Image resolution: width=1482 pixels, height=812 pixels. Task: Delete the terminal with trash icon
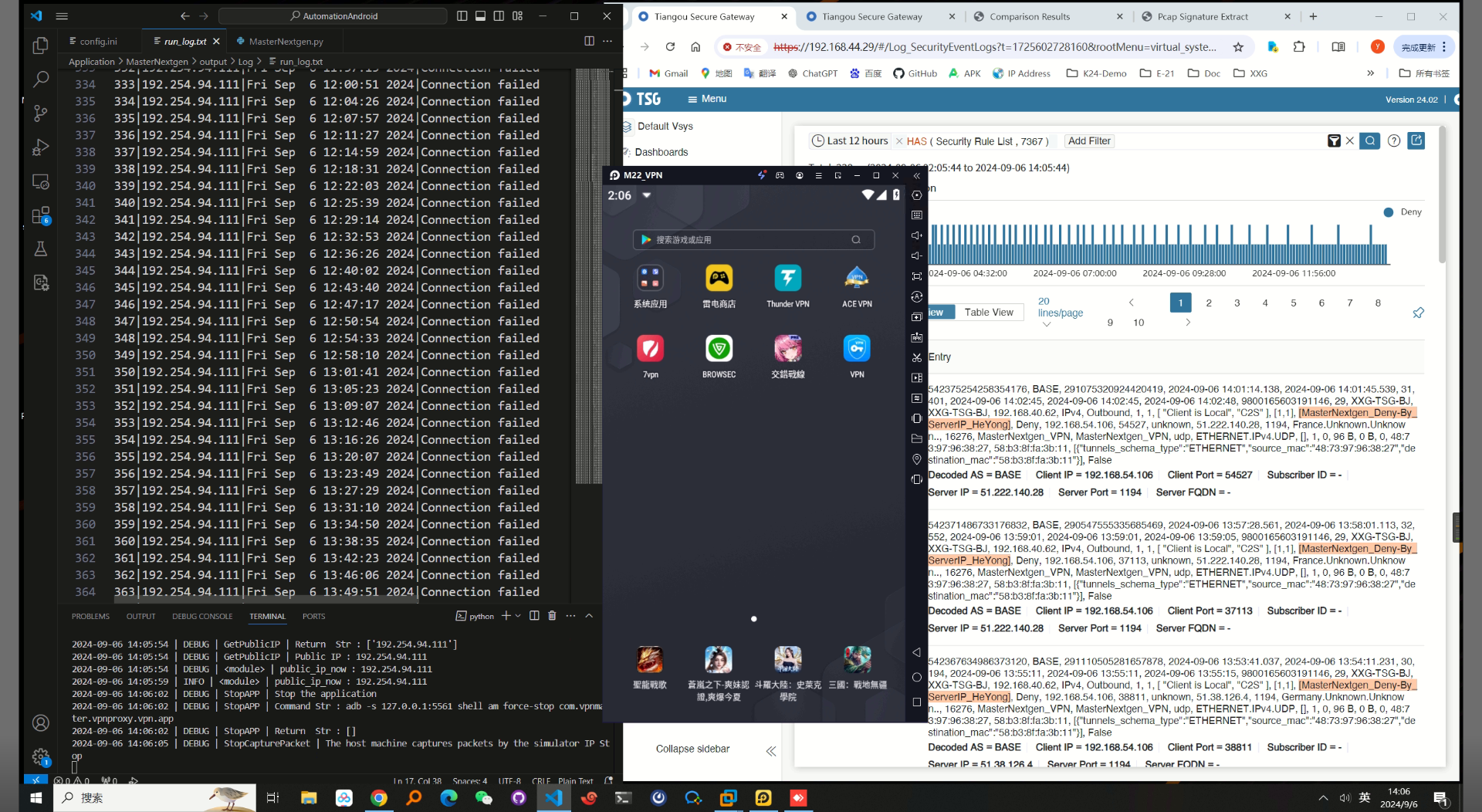(552, 616)
